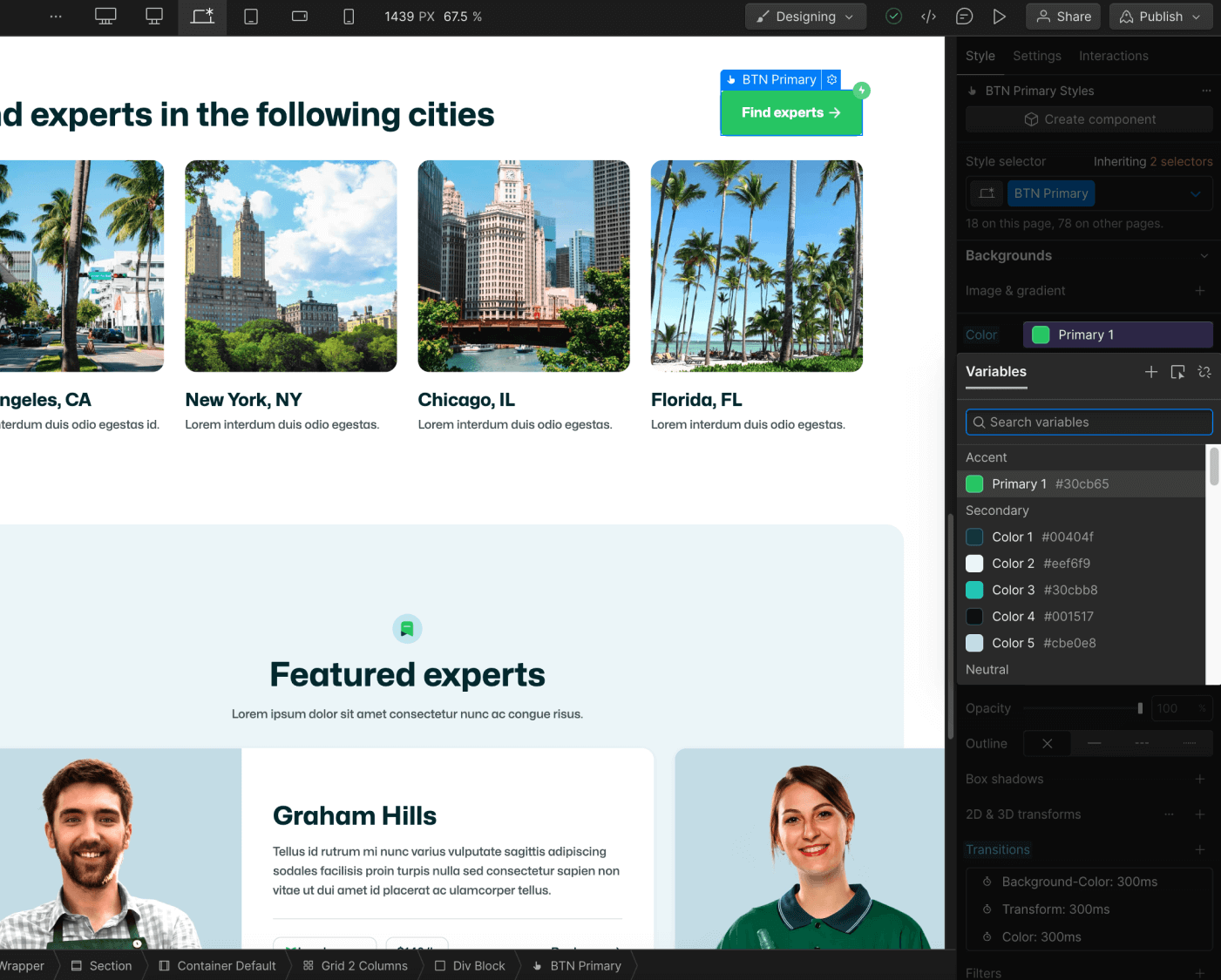Switch to the Style tab
1221x980 pixels.
click(x=980, y=56)
